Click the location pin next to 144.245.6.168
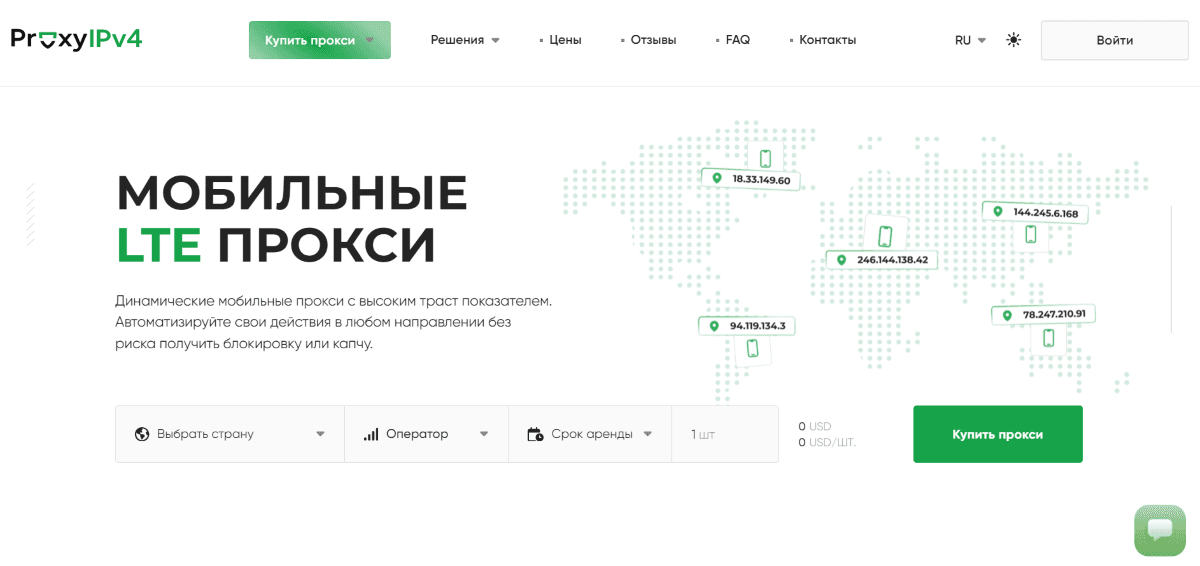This screenshot has height=566, width=1200. (x=997, y=212)
